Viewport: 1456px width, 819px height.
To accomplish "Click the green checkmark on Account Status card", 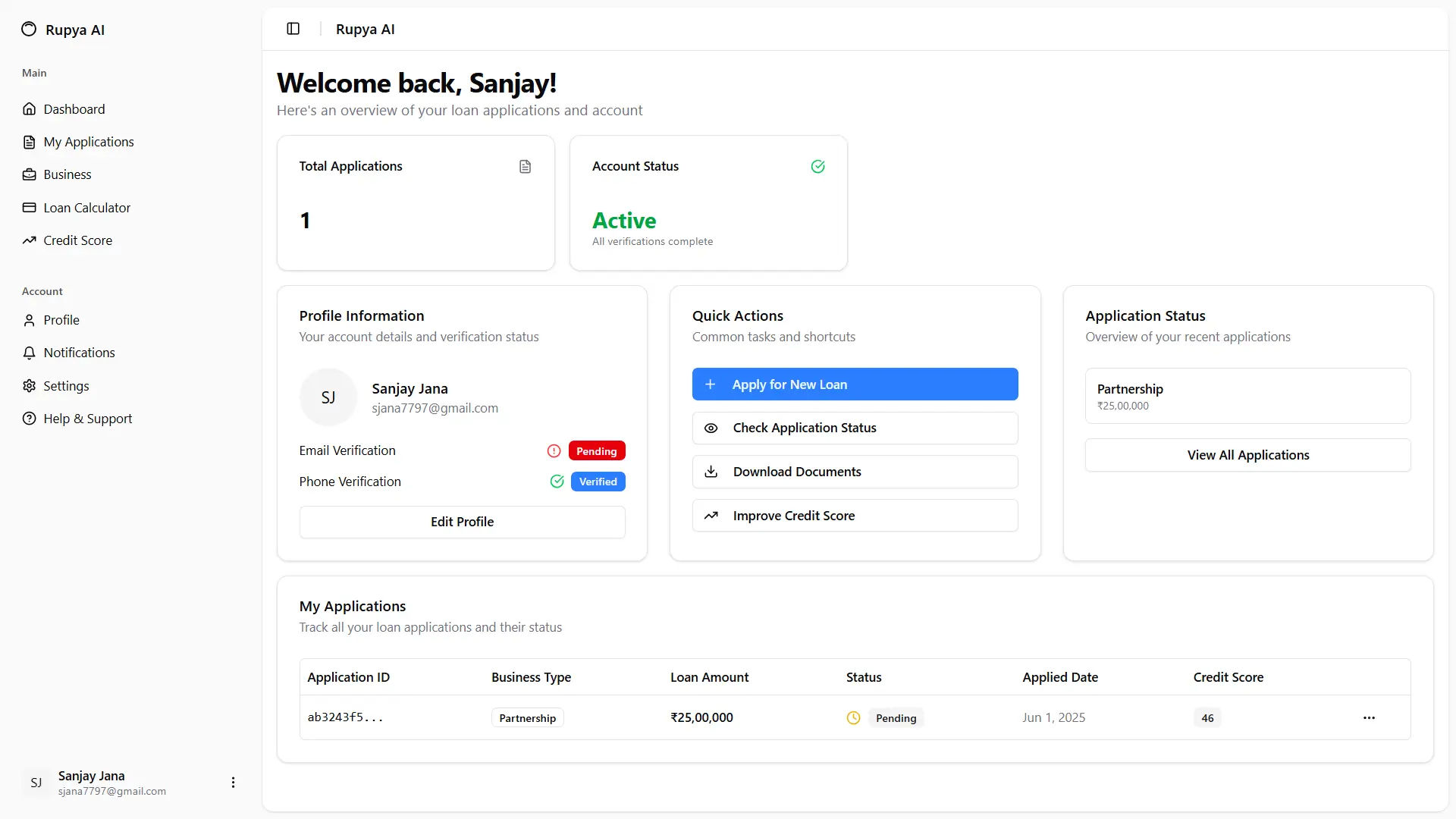I will pyautogui.click(x=817, y=166).
